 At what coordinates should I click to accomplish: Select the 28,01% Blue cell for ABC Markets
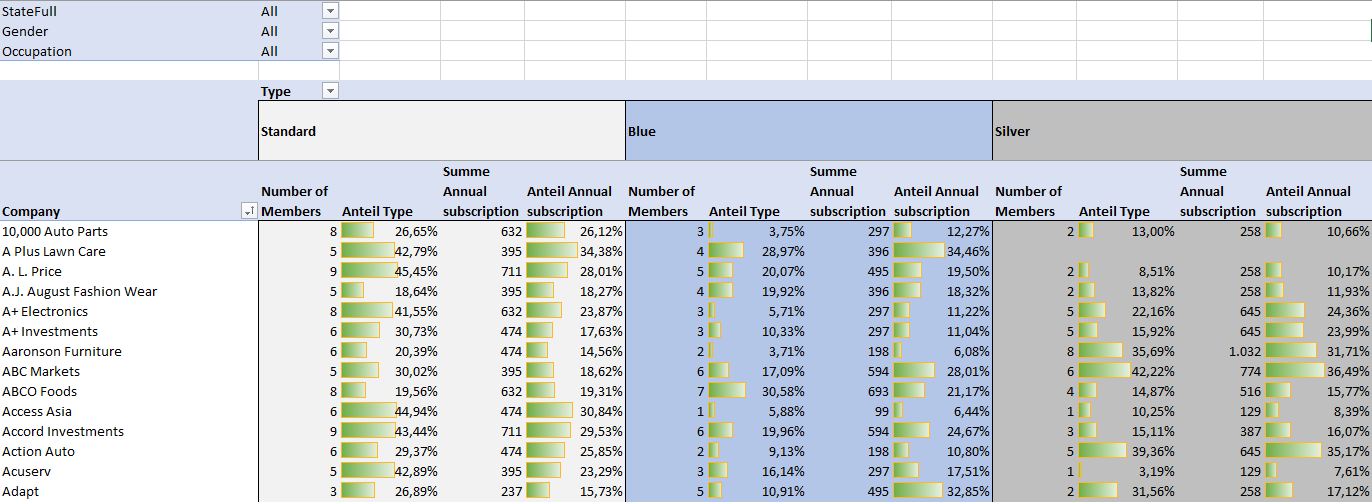pyautogui.click(x=942, y=371)
